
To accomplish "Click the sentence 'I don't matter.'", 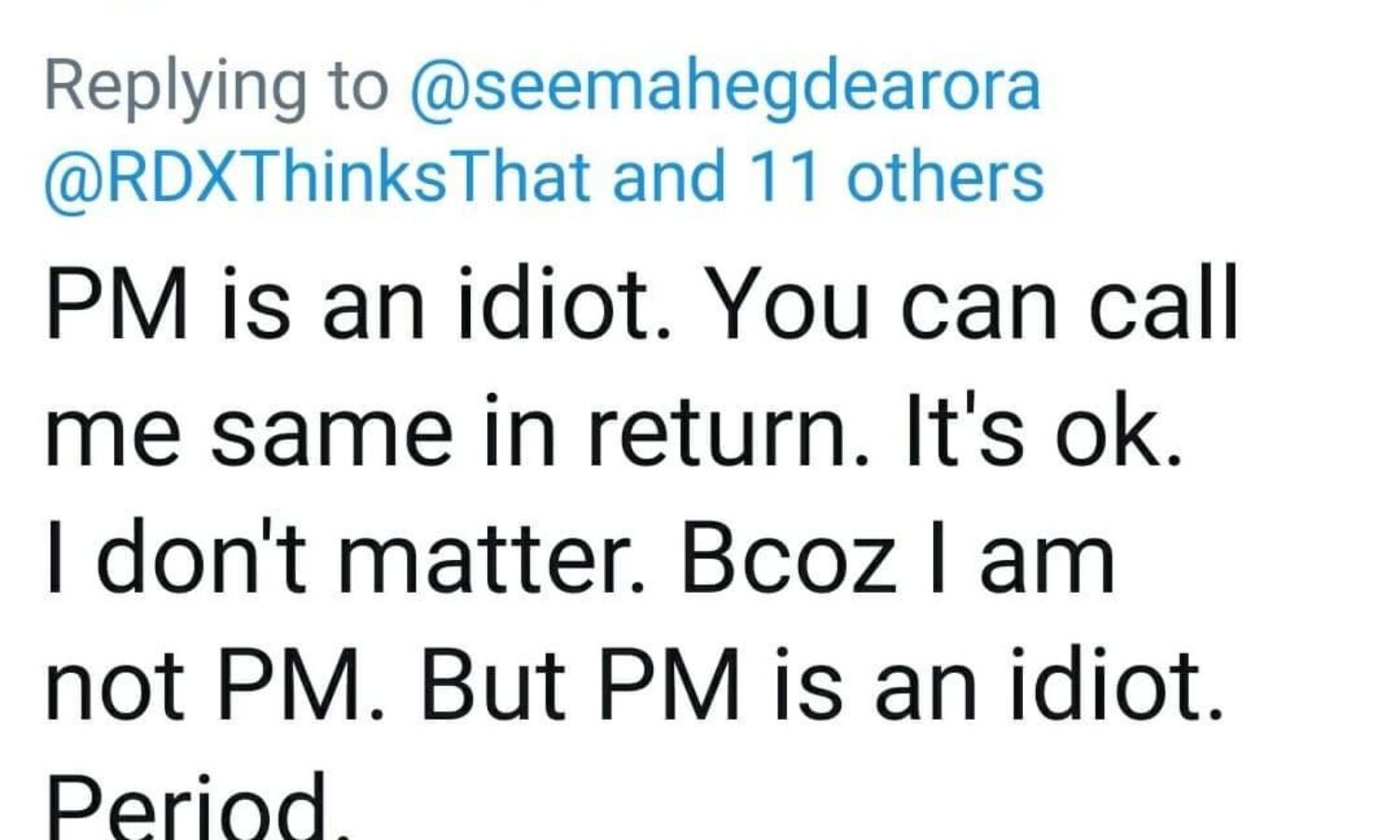I will tap(345, 560).
